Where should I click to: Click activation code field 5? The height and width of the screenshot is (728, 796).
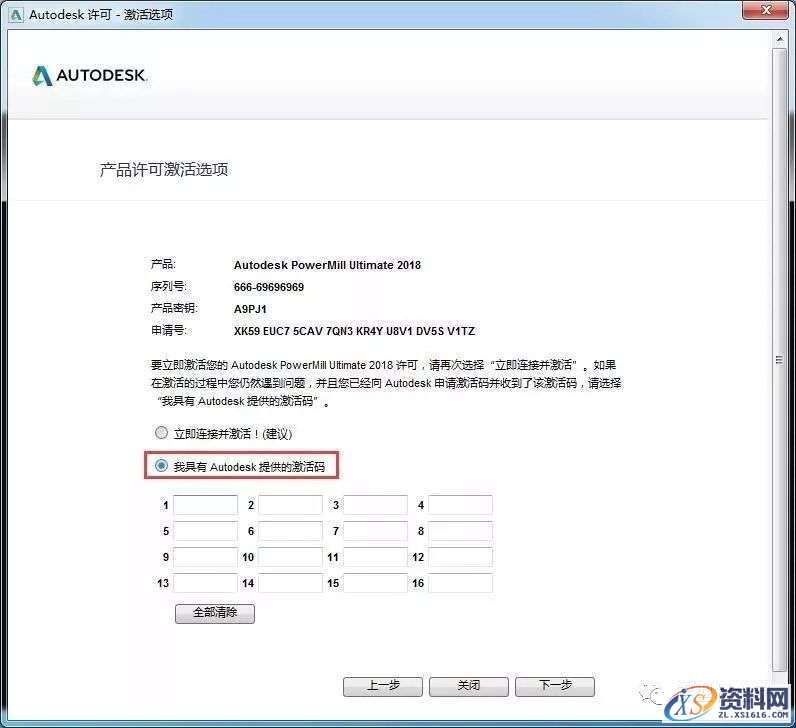pos(206,531)
